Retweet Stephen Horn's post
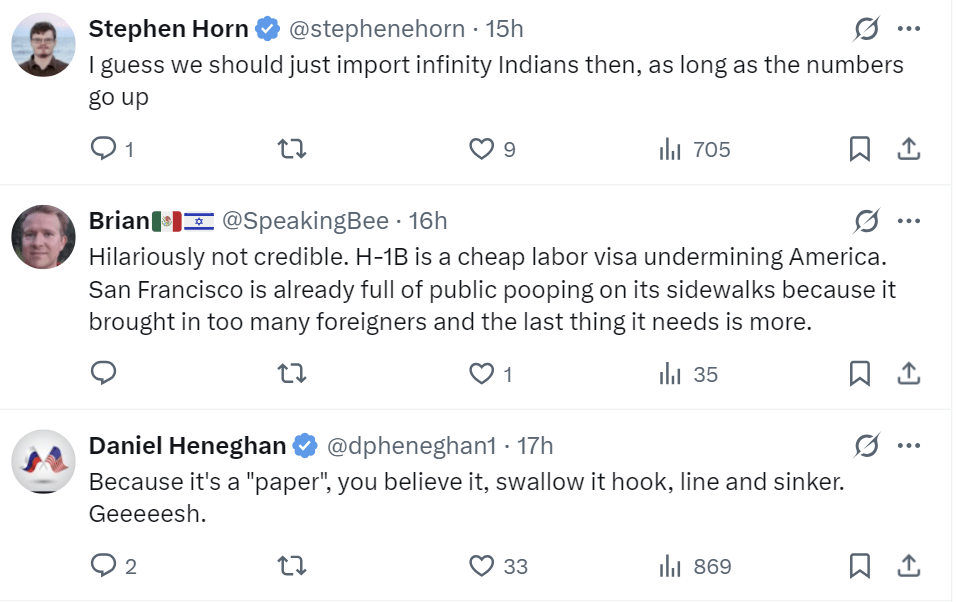This screenshot has height=602, width=956. (x=291, y=149)
